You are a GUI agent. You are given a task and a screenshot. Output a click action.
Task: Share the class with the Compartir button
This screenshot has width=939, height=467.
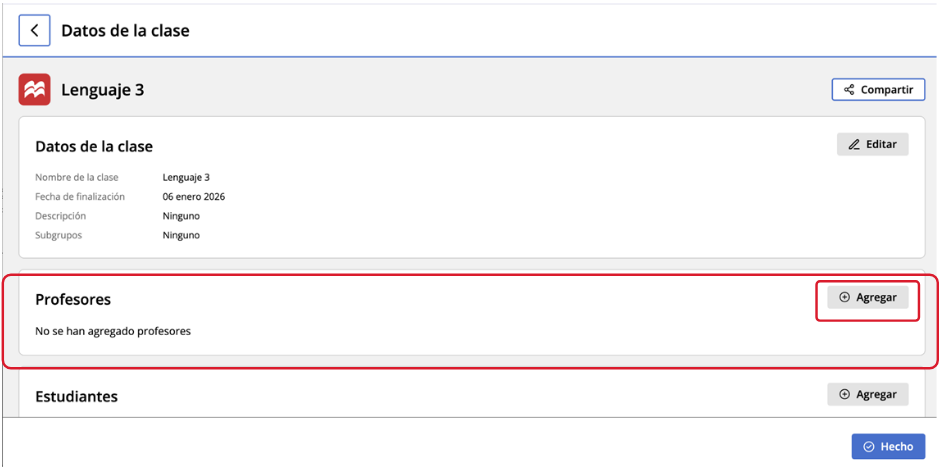click(x=878, y=90)
